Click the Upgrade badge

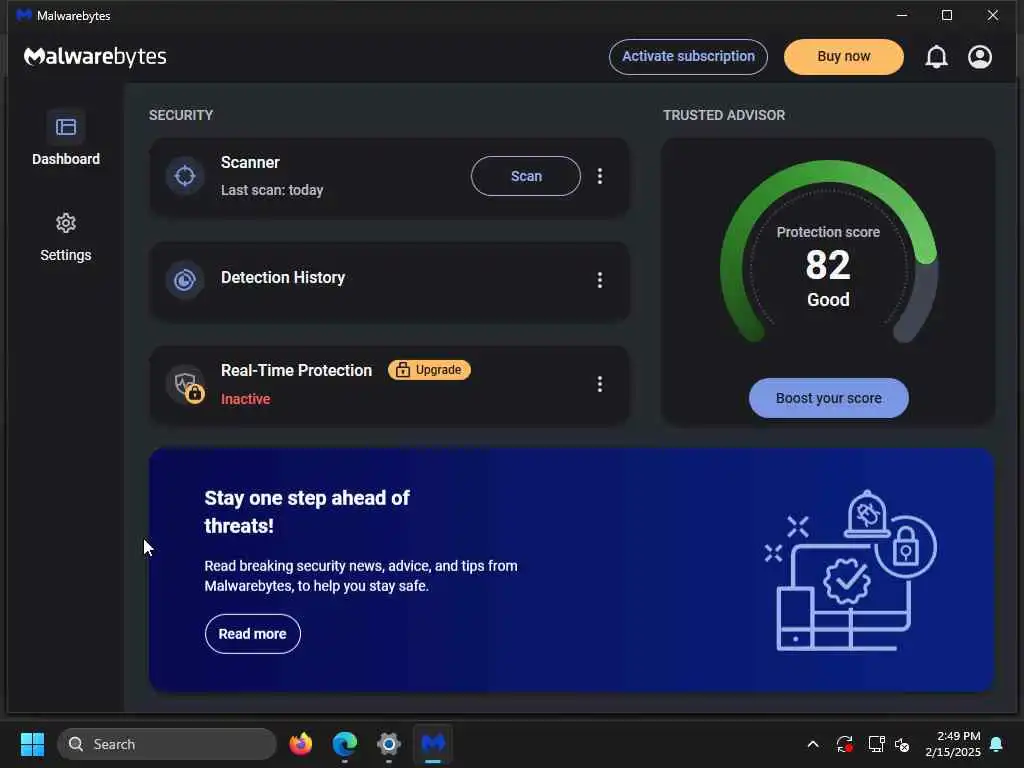click(x=429, y=370)
